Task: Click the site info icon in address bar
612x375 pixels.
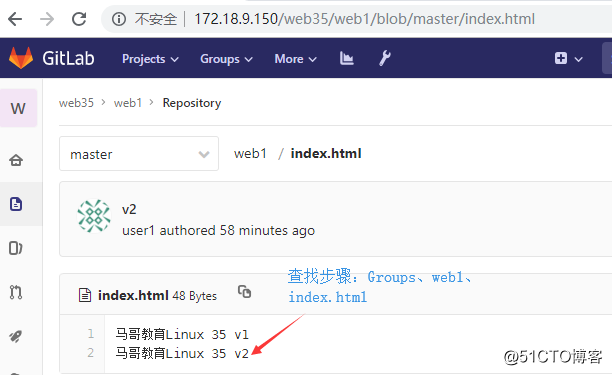Action: (x=119, y=19)
